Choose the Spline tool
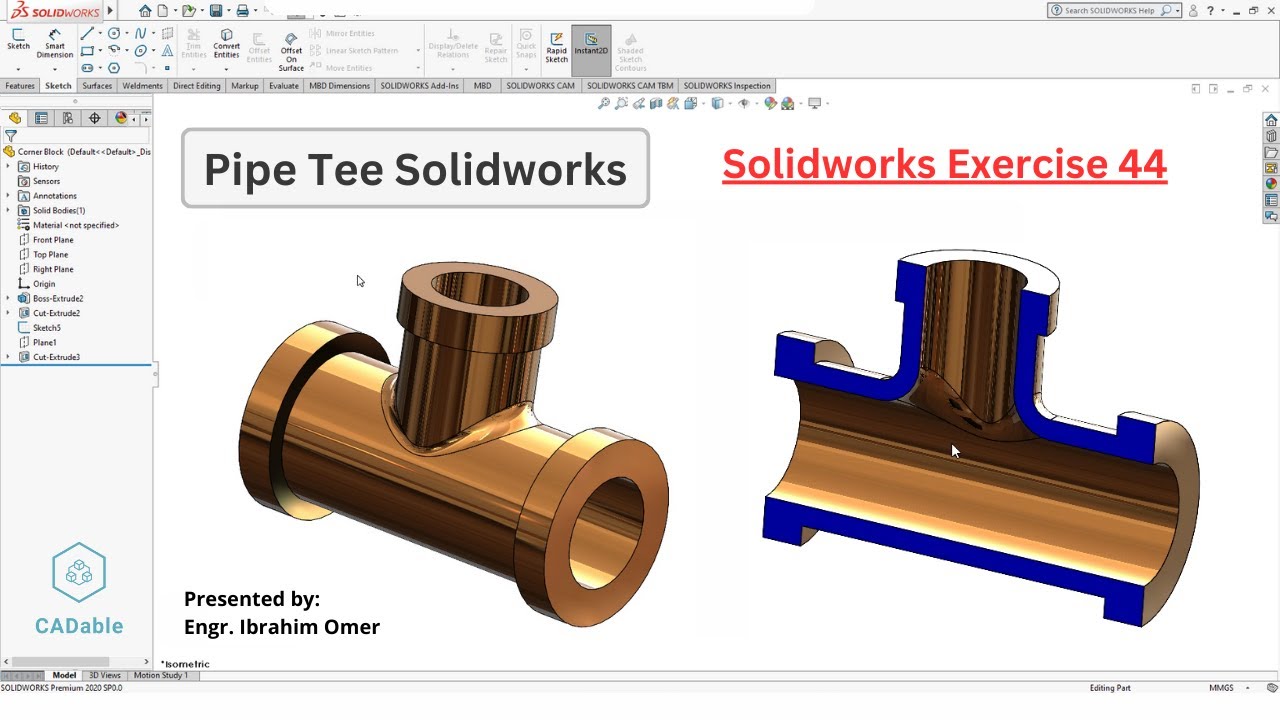Screen dimensions: 1280x720 [x=140, y=34]
